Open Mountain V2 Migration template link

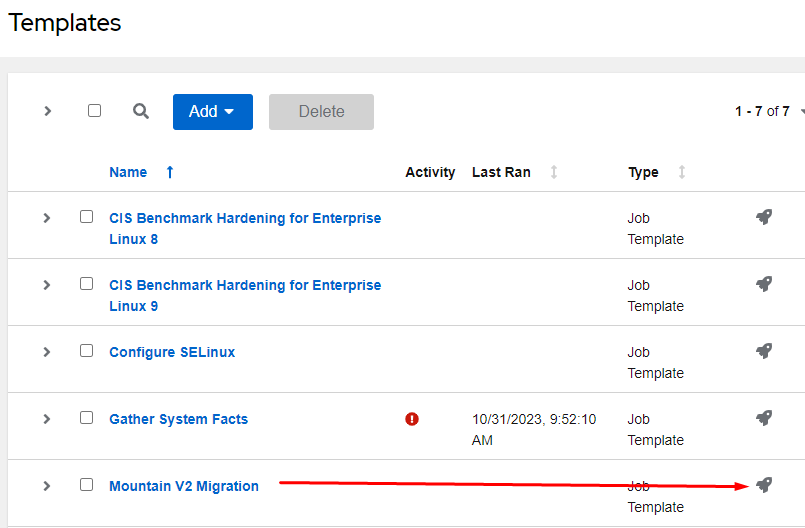[184, 486]
